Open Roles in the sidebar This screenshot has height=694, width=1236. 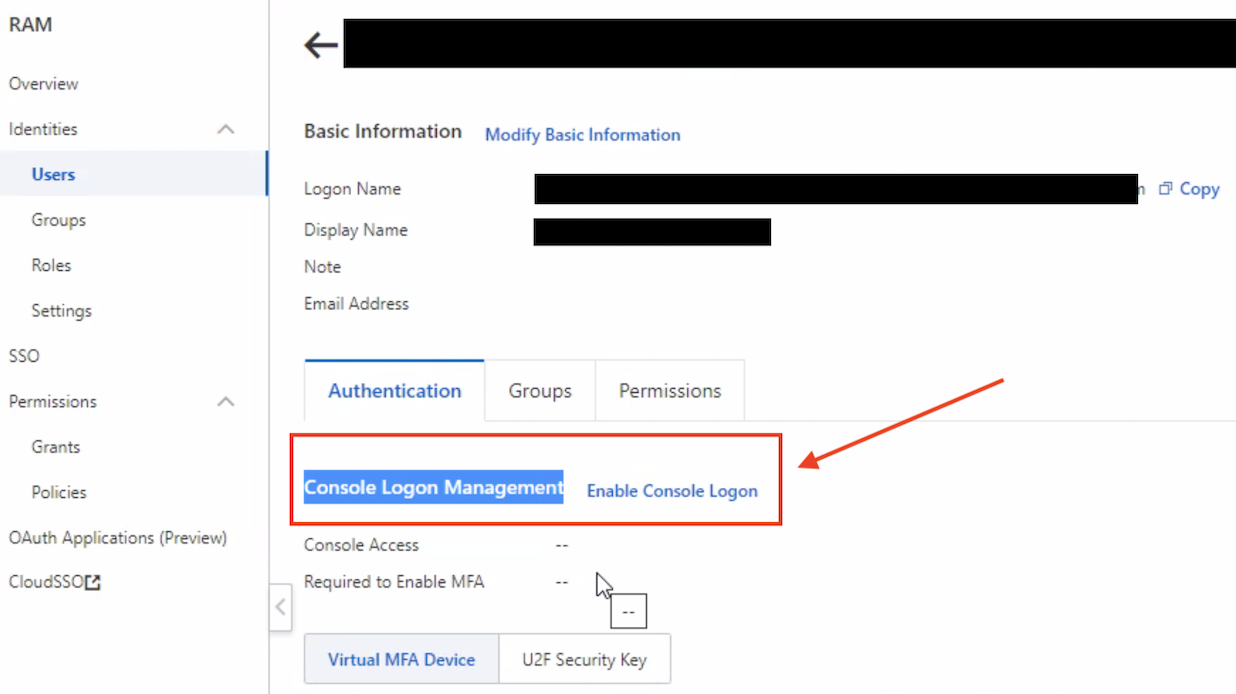coord(51,265)
